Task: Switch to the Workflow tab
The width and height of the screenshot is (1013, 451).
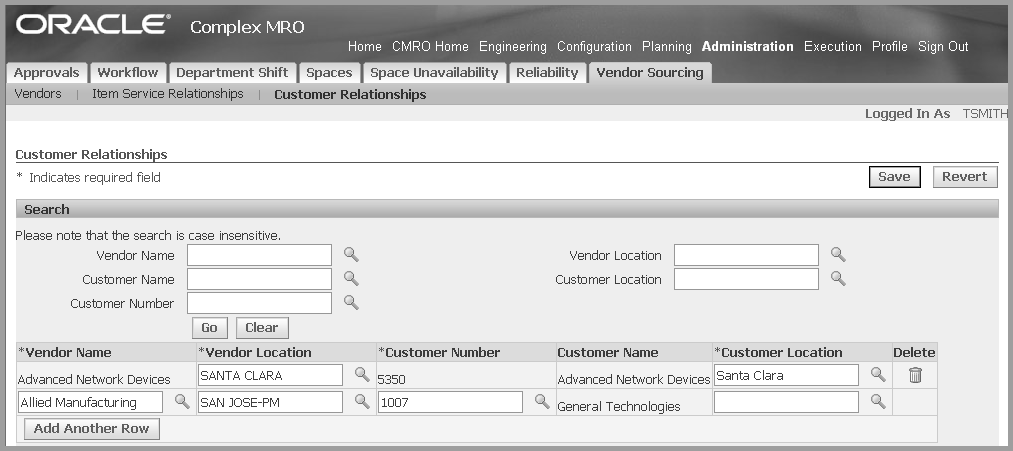Action: 128,72
